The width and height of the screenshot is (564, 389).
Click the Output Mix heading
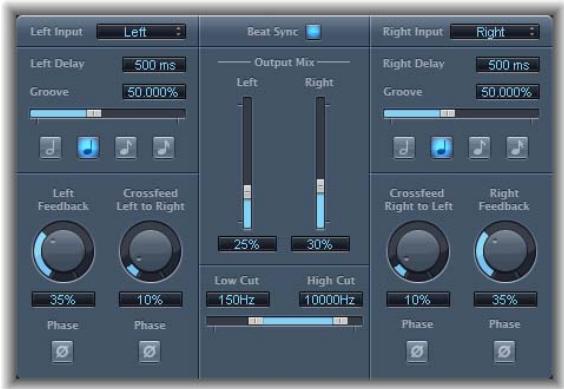(284, 62)
